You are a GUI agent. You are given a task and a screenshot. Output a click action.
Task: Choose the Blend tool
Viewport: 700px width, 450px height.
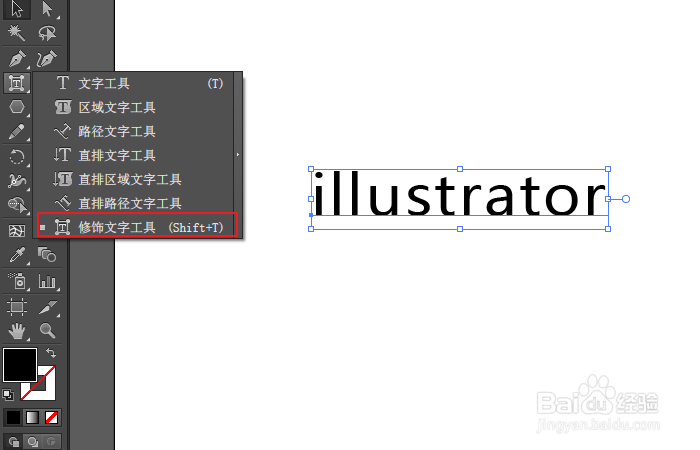coord(47,255)
